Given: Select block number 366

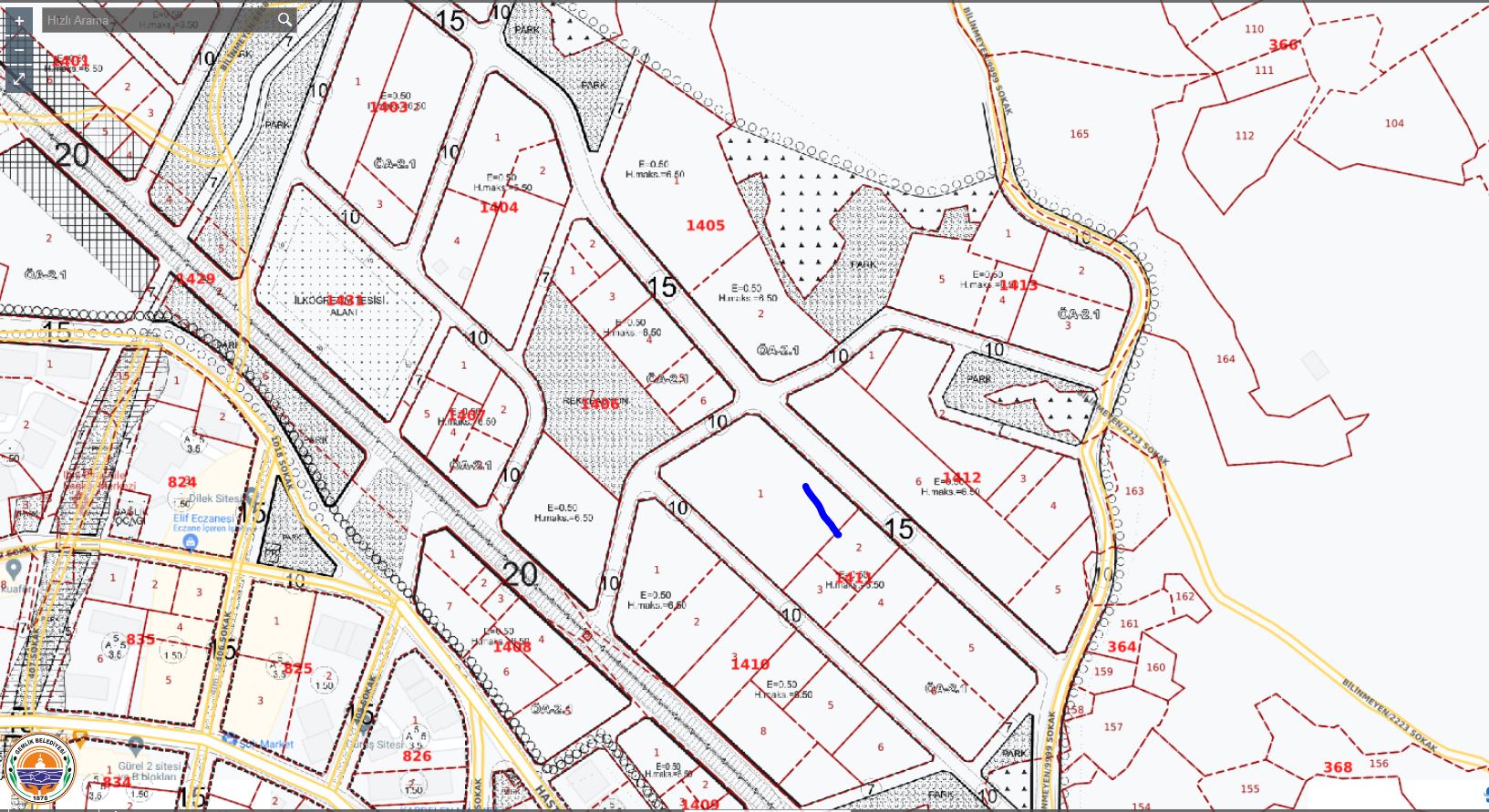Looking at the screenshot, I should [x=1283, y=45].
